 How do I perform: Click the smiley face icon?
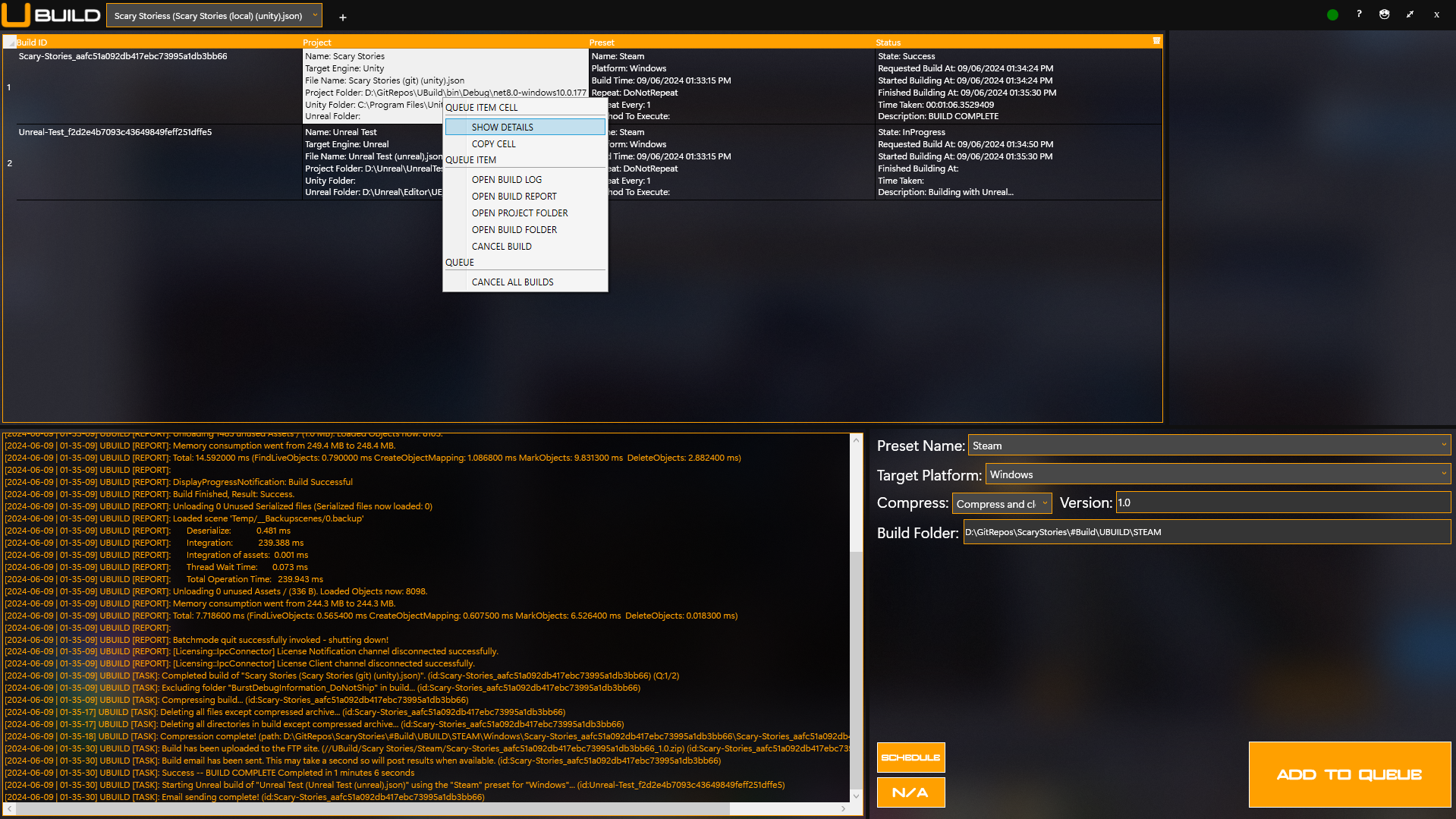click(x=1384, y=14)
